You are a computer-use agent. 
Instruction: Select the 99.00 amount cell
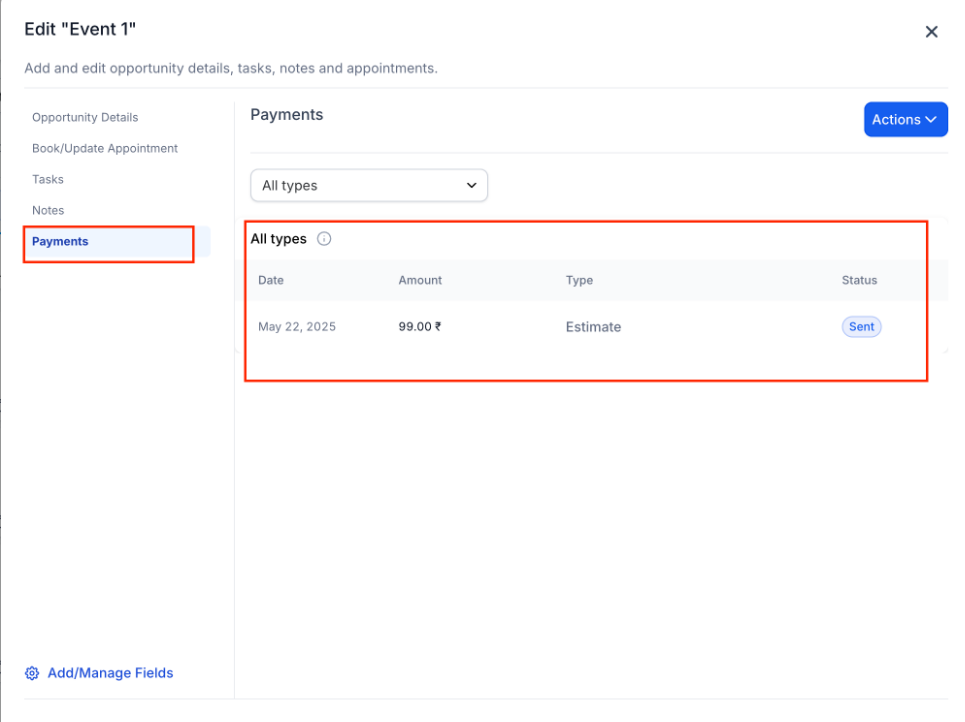pyautogui.click(x=420, y=327)
